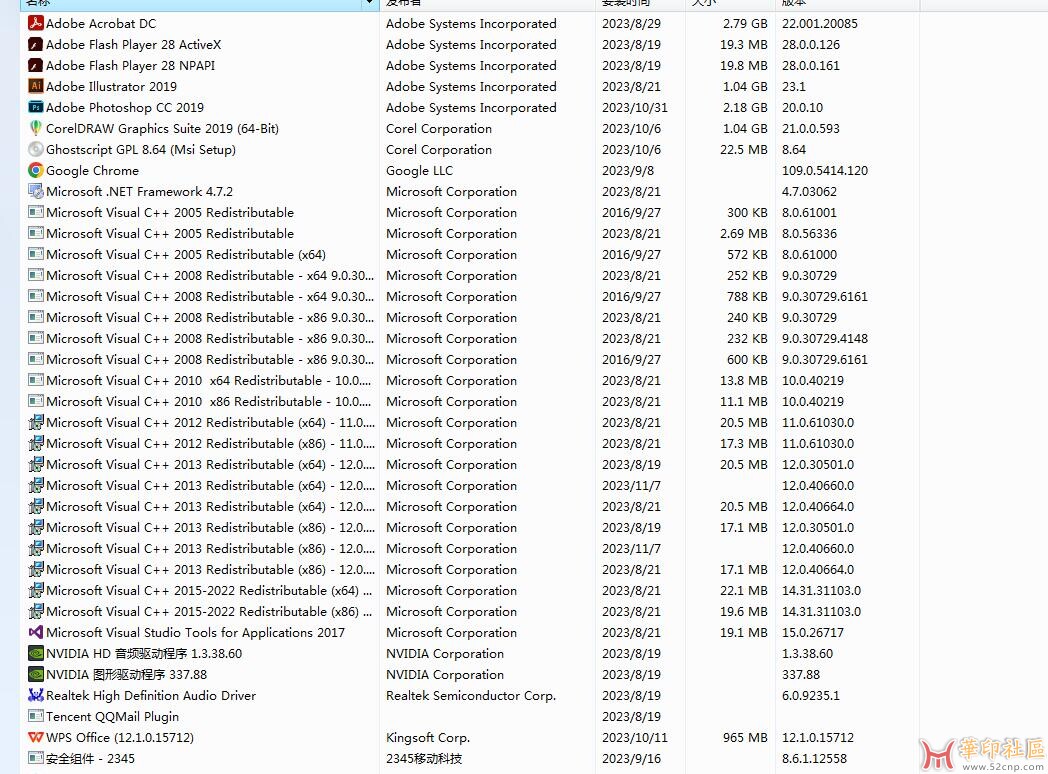Click the Visual C++ 2010 x86 Redistributable icon
The width and height of the screenshot is (1048, 774).
[35, 402]
